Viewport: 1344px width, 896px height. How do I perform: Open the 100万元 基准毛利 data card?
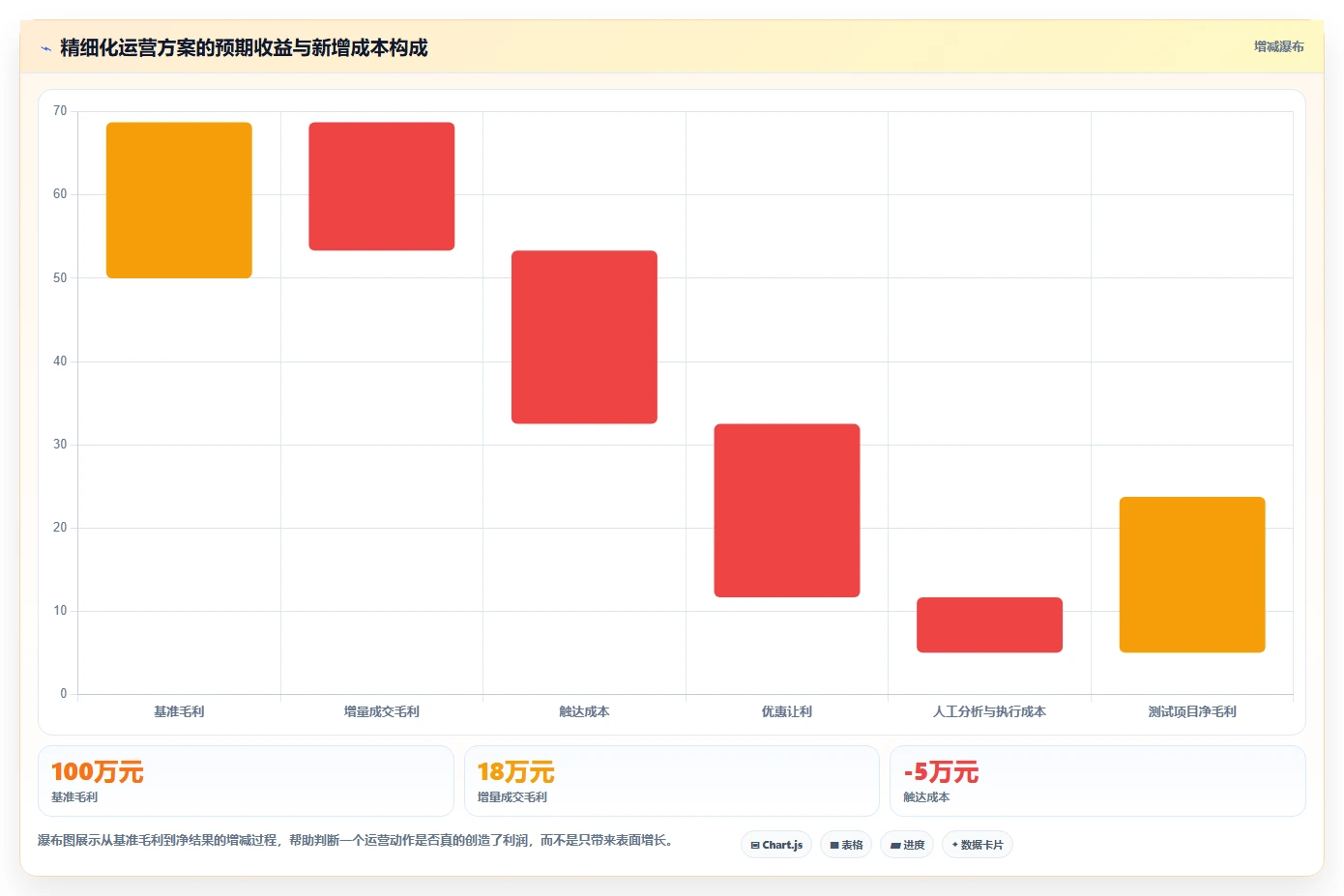point(246,781)
